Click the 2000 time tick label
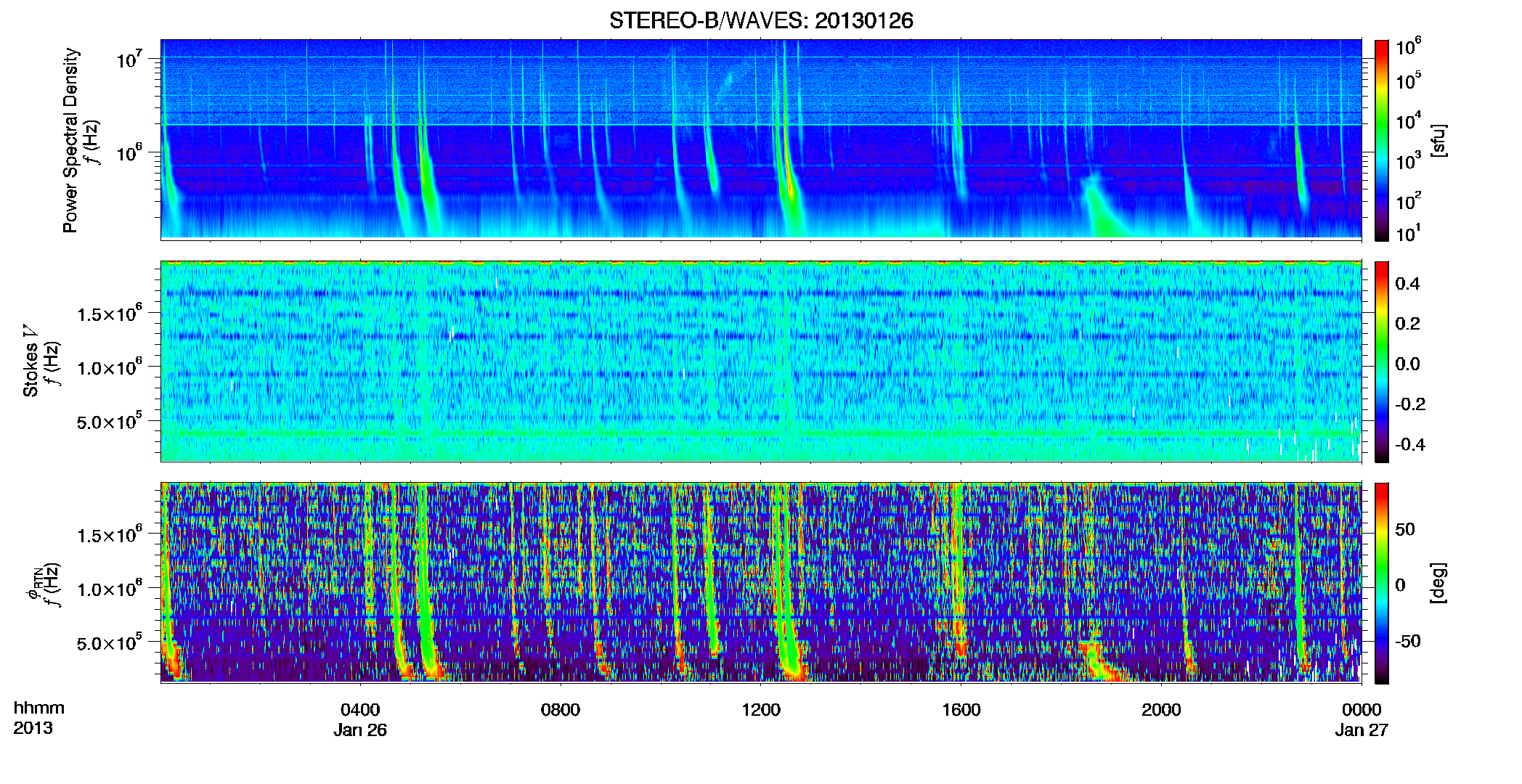The image size is (1522, 784). [x=1161, y=709]
